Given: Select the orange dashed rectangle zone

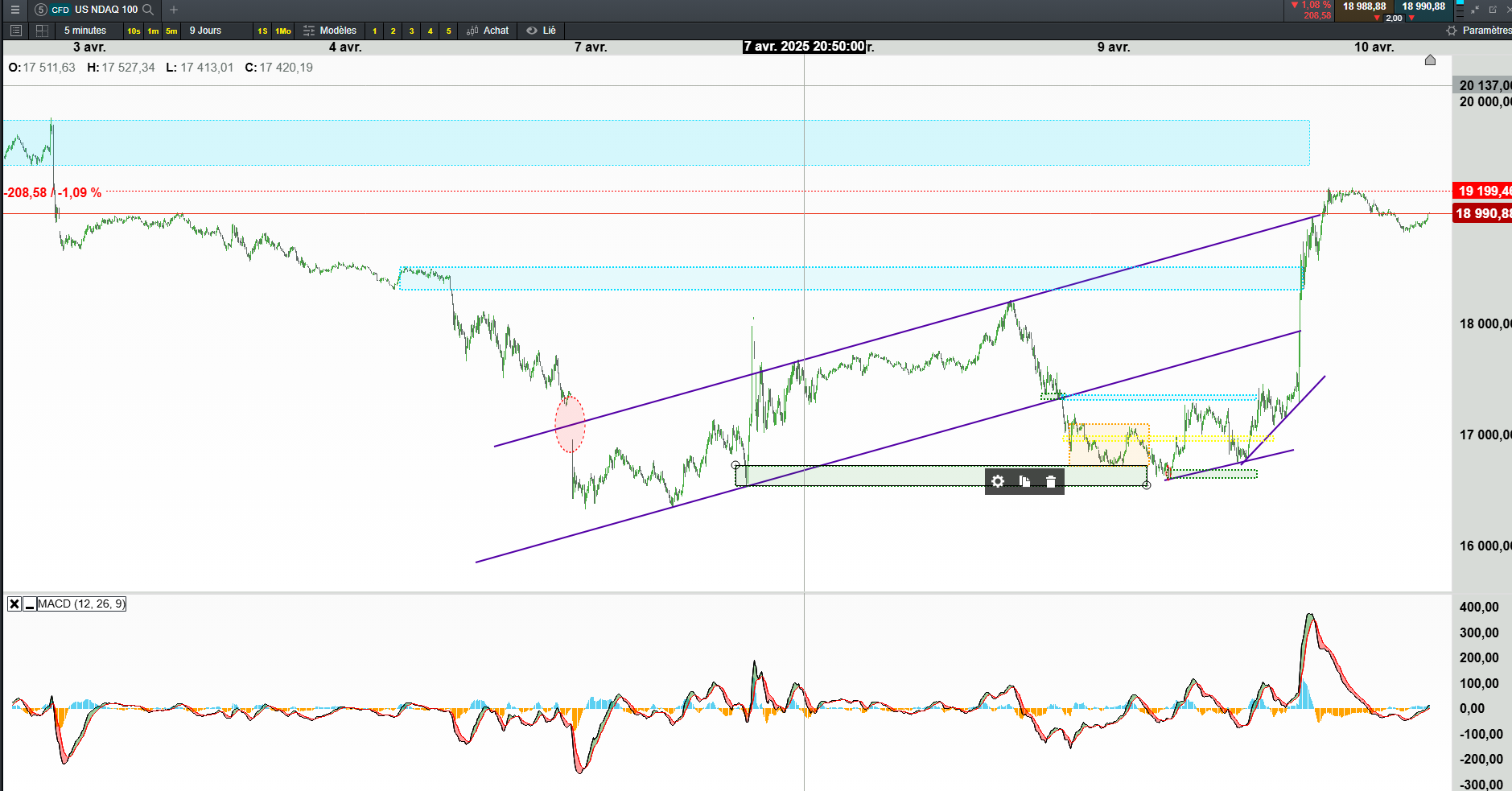Looking at the screenshot, I should (1109, 444).
